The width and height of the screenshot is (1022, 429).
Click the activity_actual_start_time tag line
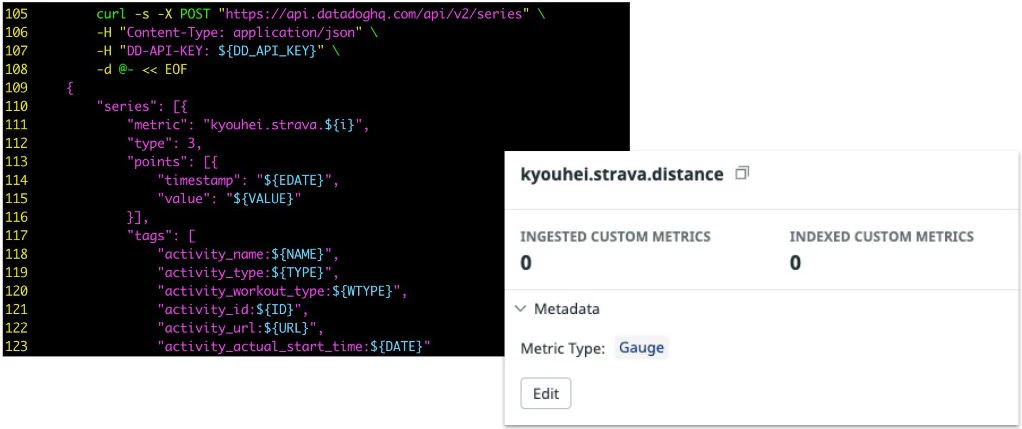pyautogui.click(x=295, y=346)
